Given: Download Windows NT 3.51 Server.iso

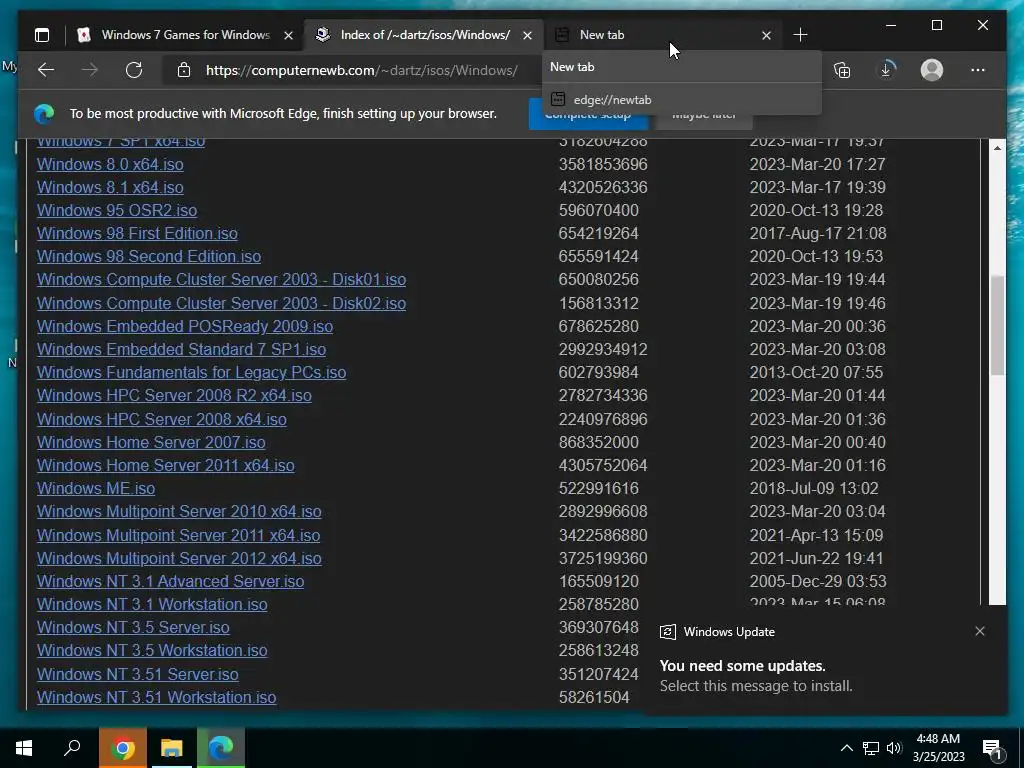Looking at the screenshot, I should coord(138,674).
